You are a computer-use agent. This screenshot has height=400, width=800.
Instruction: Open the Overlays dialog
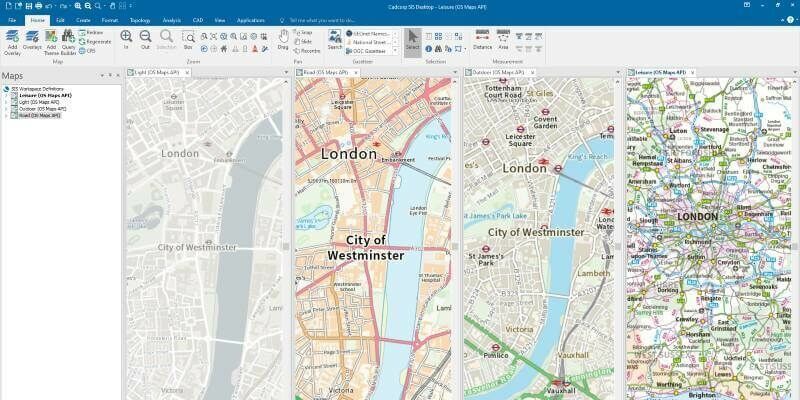(32, 40)
